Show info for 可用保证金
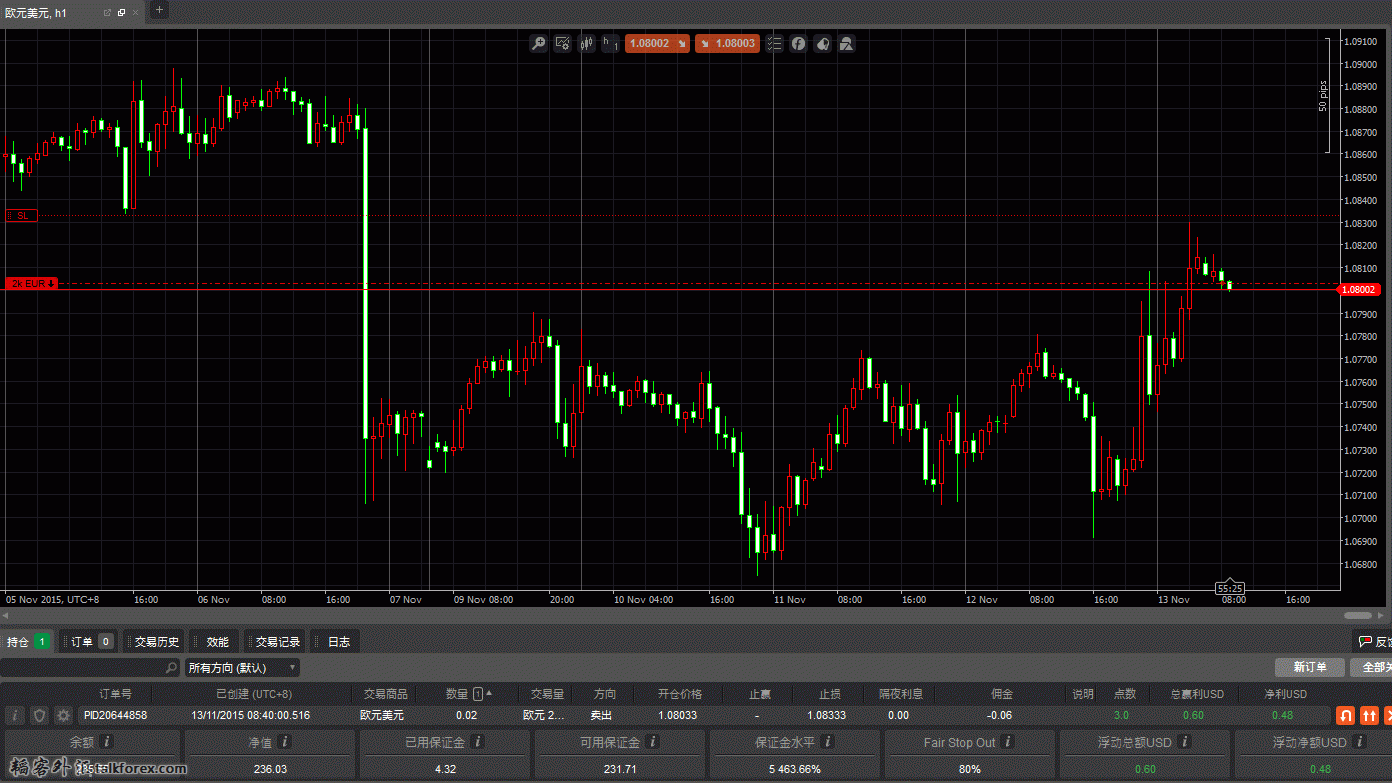 point(653,742)
